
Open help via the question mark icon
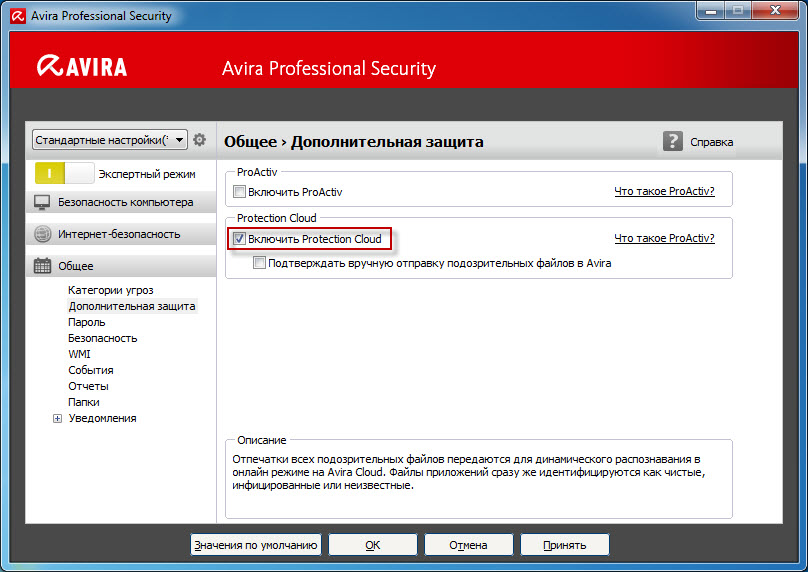[x=672, y=141]
